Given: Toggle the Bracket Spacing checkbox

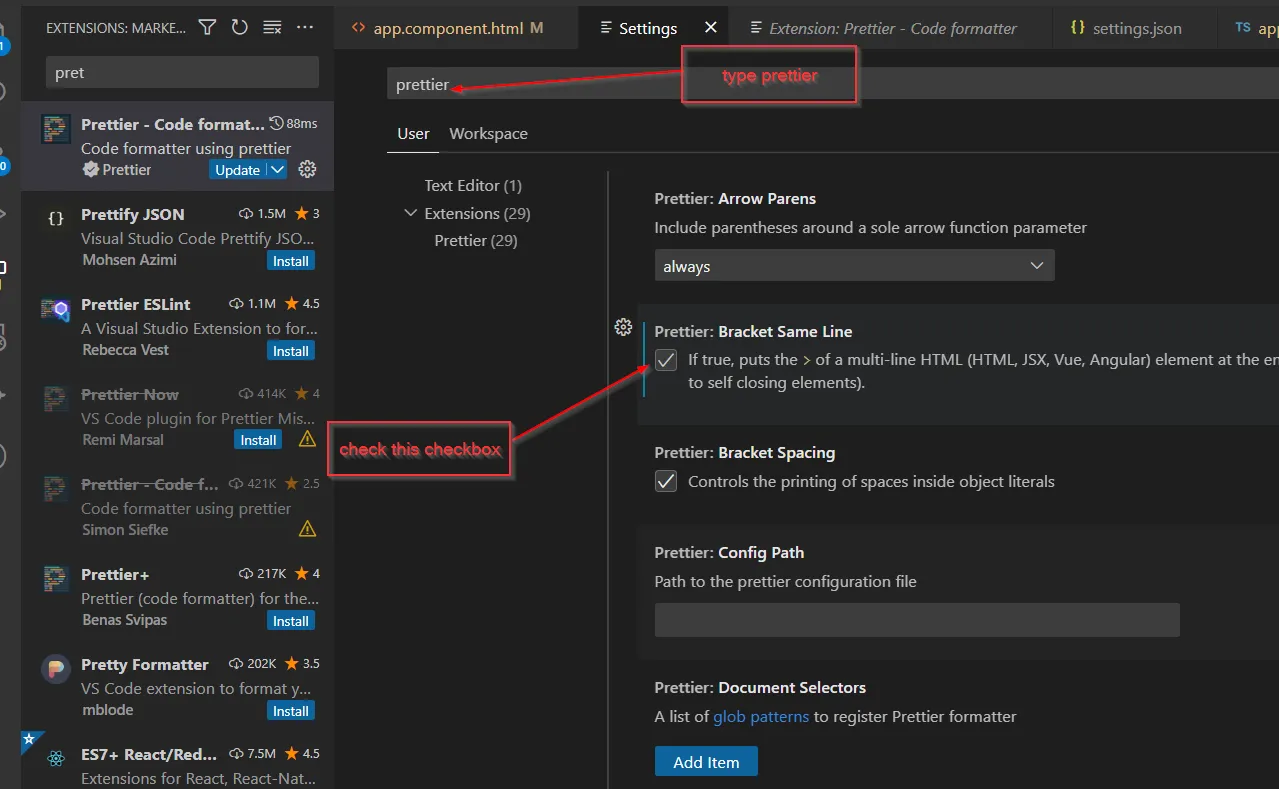Looking at the screenshot, I should tap(666, 482).
